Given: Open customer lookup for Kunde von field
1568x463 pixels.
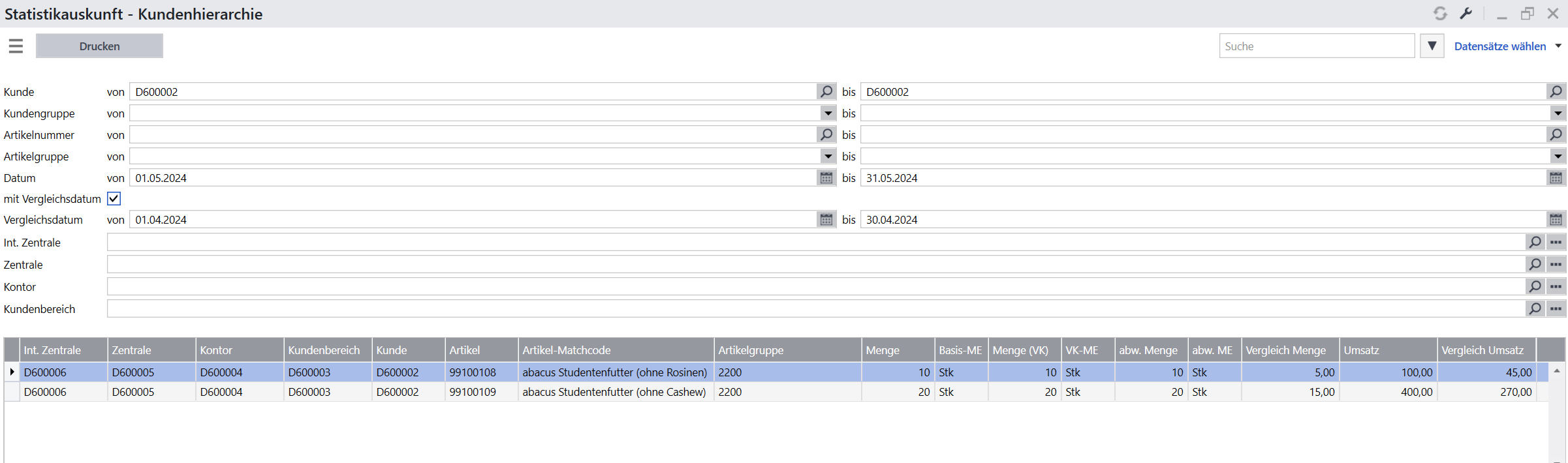Looking at the screenshot, I should coord(826,91).
